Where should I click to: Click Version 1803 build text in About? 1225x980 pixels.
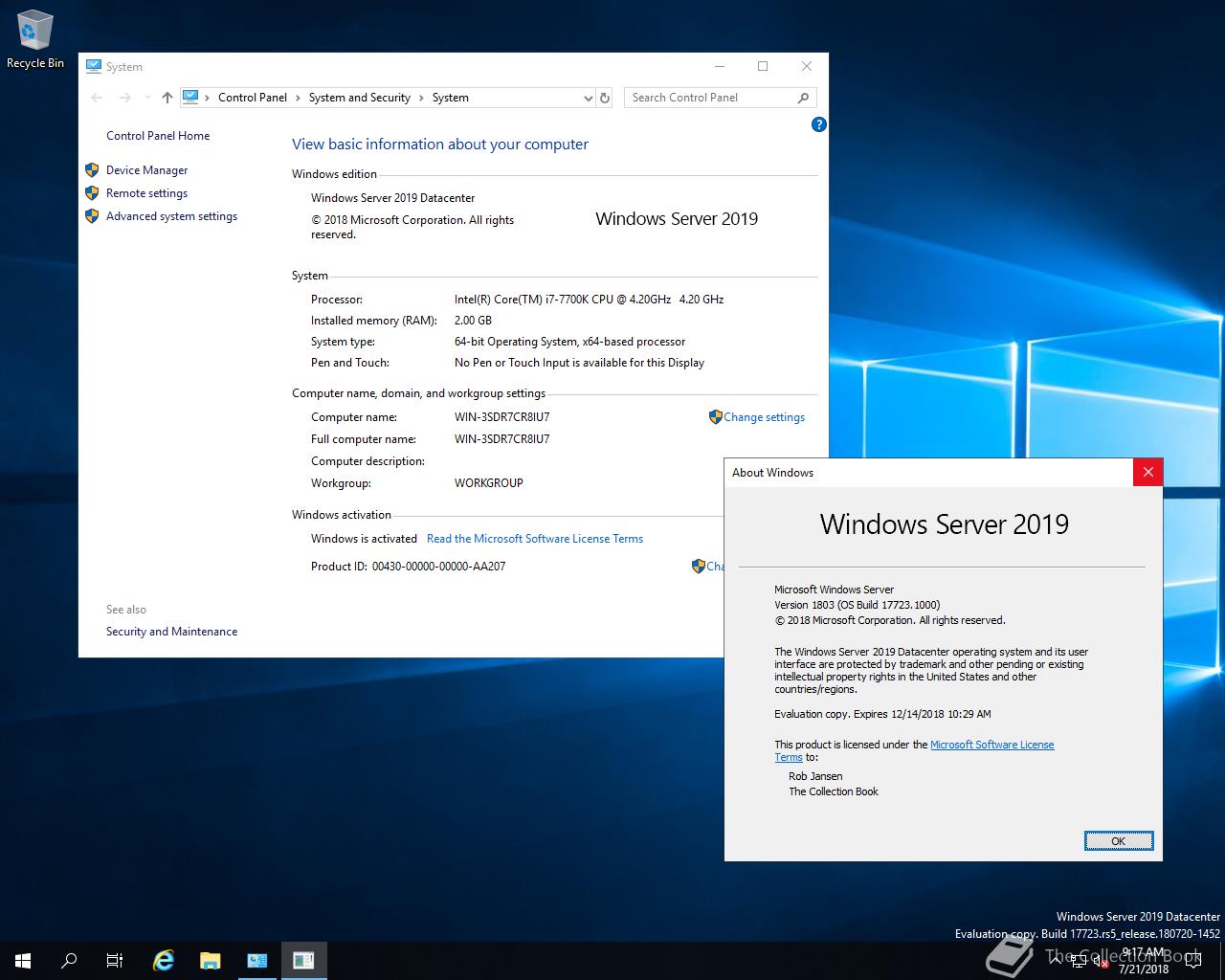click(x=857, y=605)
